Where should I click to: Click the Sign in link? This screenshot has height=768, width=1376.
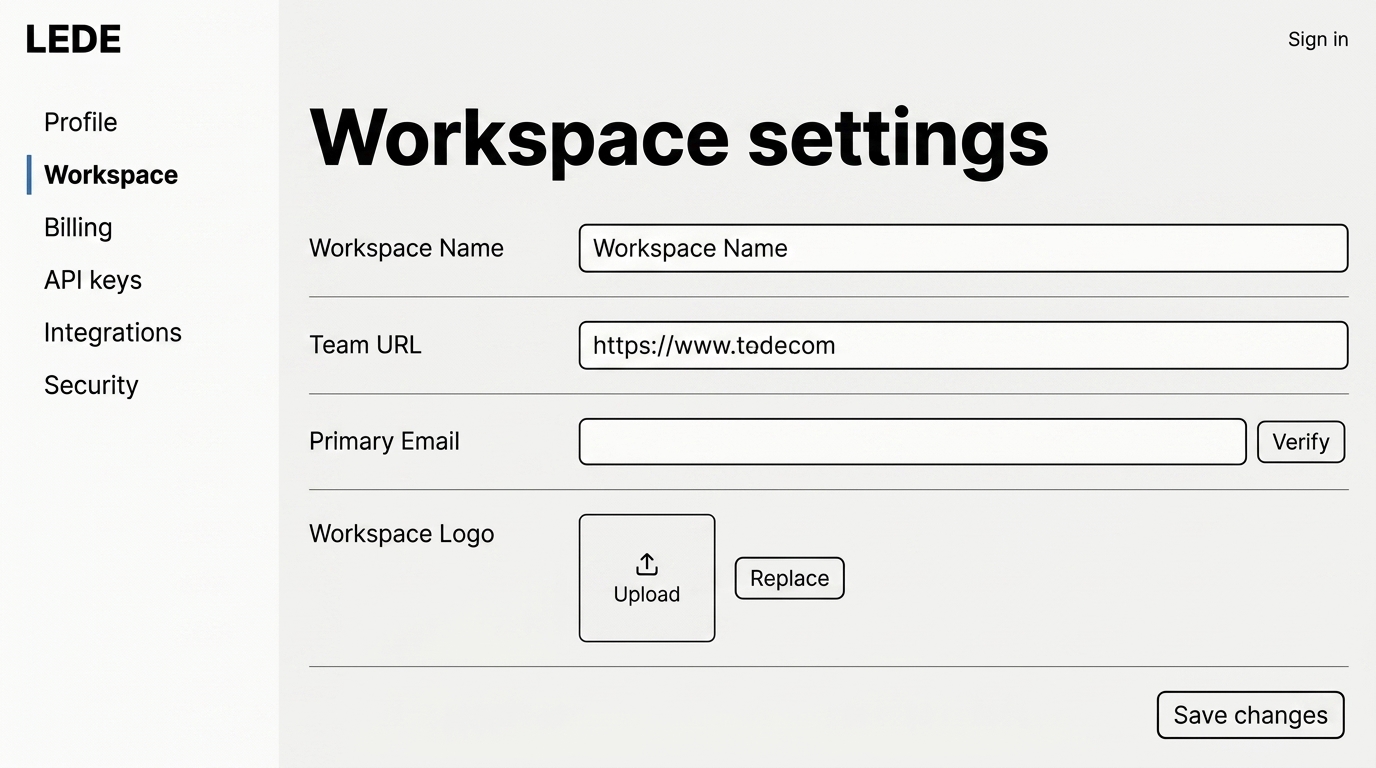(1317, 40)
